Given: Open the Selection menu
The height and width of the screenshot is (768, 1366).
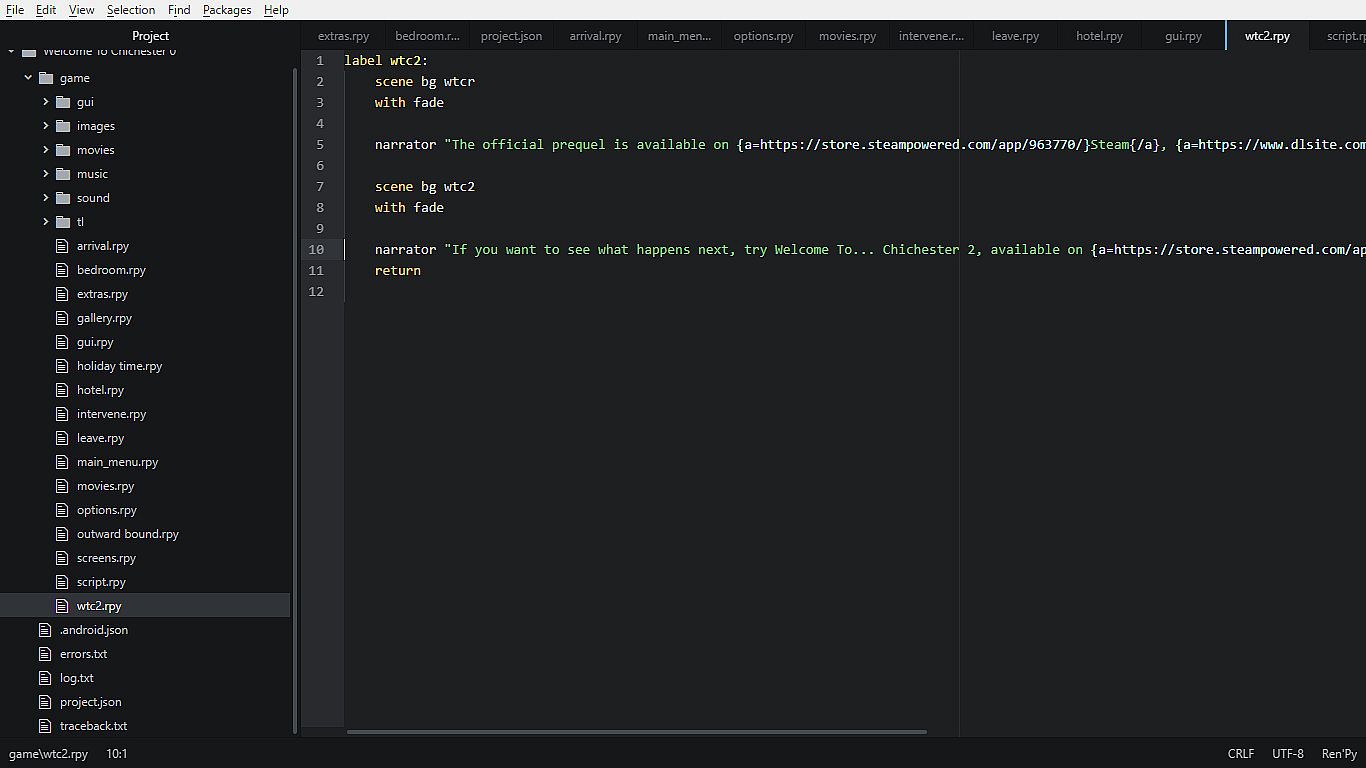Looking at the screenshot, I should click(x=131, y=10).
